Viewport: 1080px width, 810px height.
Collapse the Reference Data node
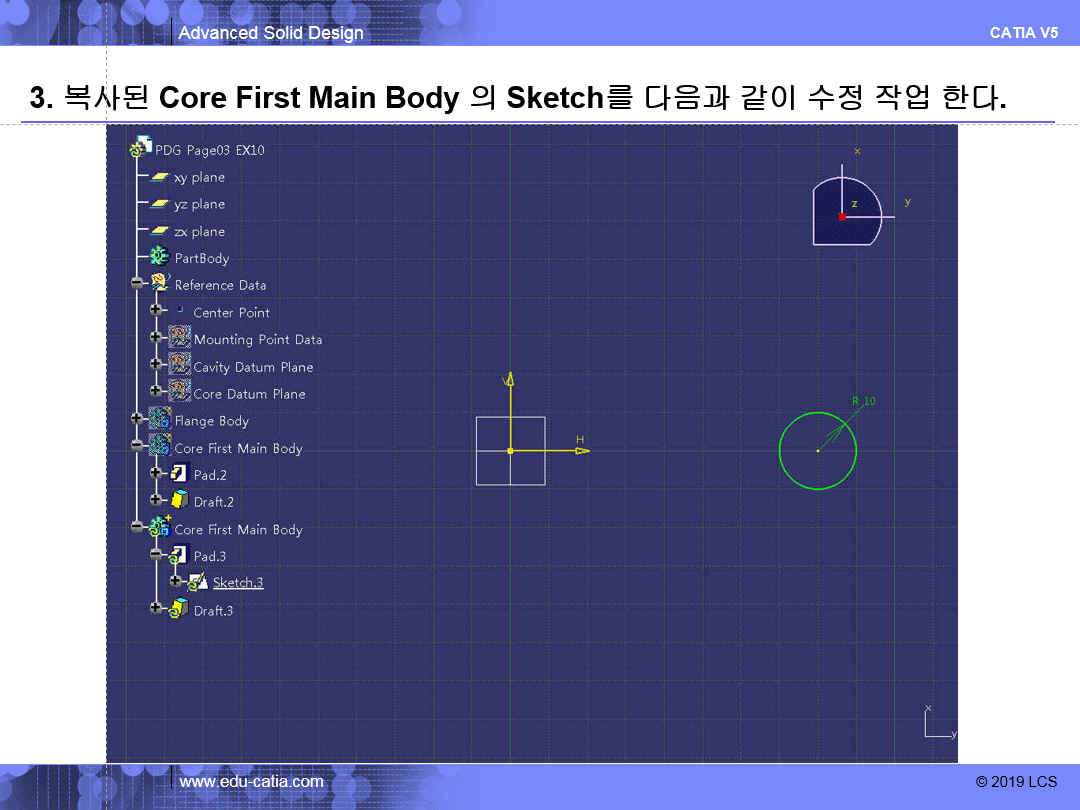[137, 284]
